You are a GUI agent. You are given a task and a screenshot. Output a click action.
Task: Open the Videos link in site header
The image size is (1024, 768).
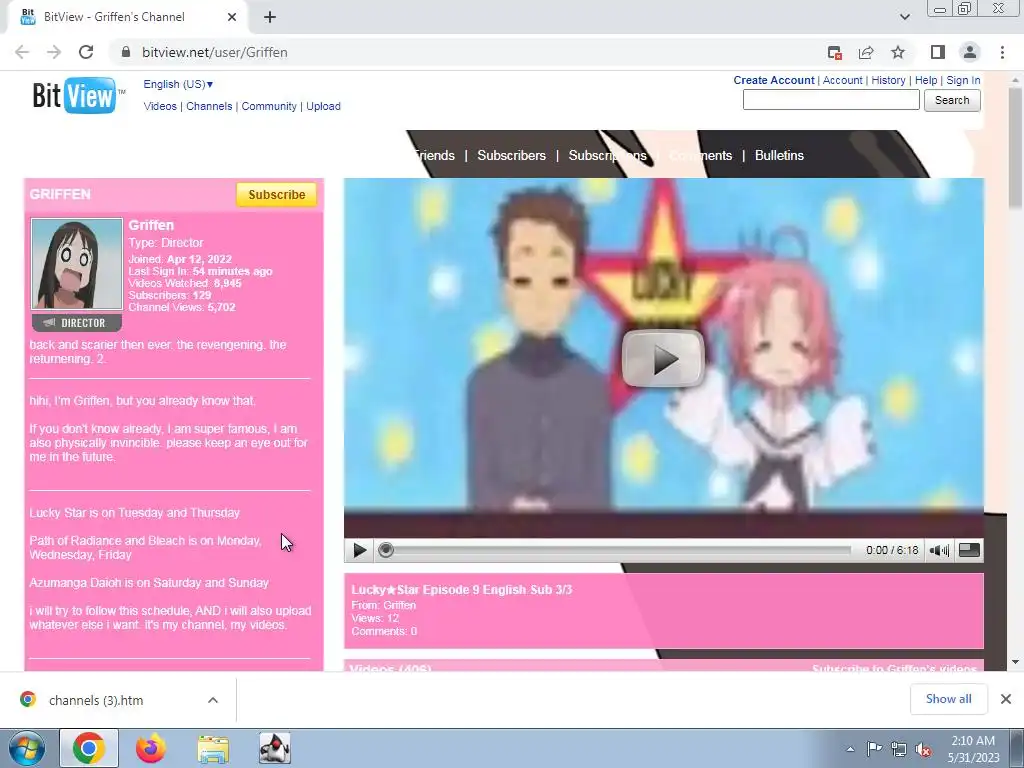(160, 106)
